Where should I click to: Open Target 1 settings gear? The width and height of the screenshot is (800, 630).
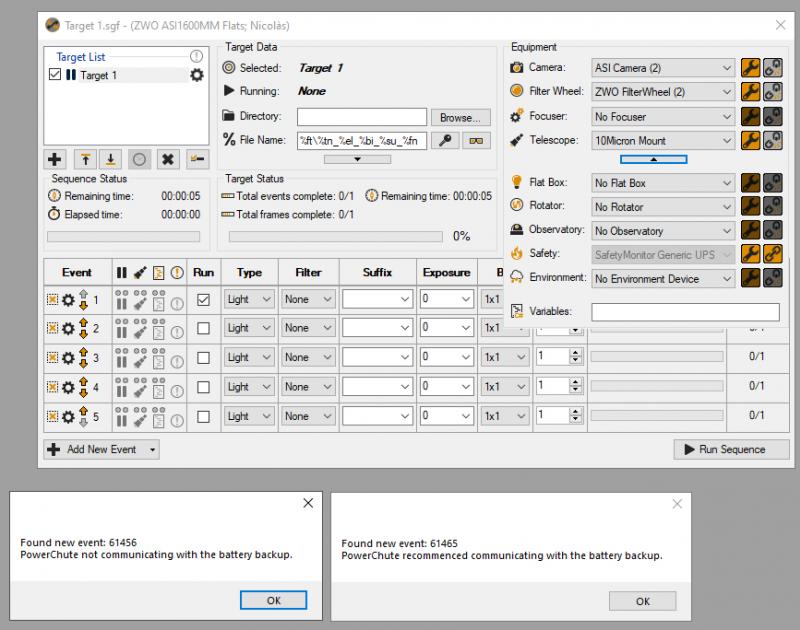click(196, 75)
